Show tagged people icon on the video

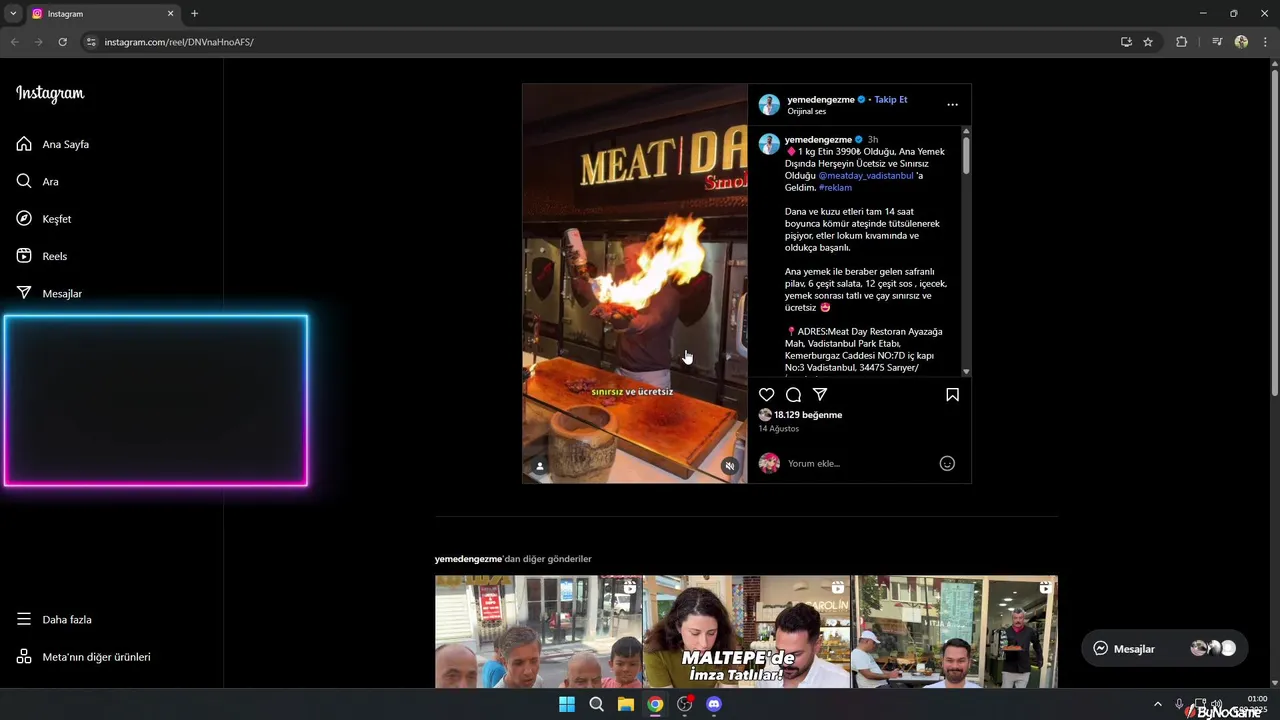point(540,466)
